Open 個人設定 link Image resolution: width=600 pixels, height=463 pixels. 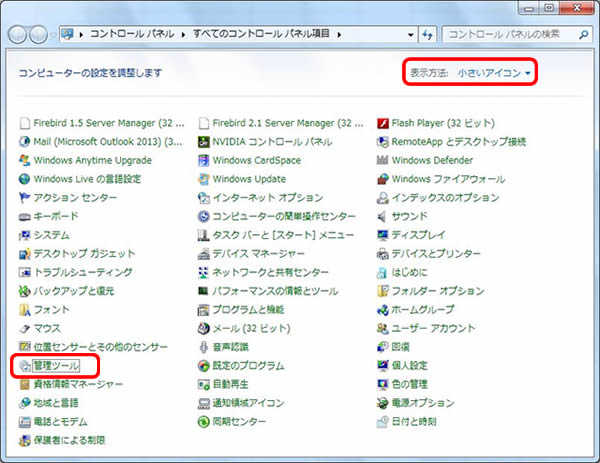pyautogui.click(x=409, y=366)
